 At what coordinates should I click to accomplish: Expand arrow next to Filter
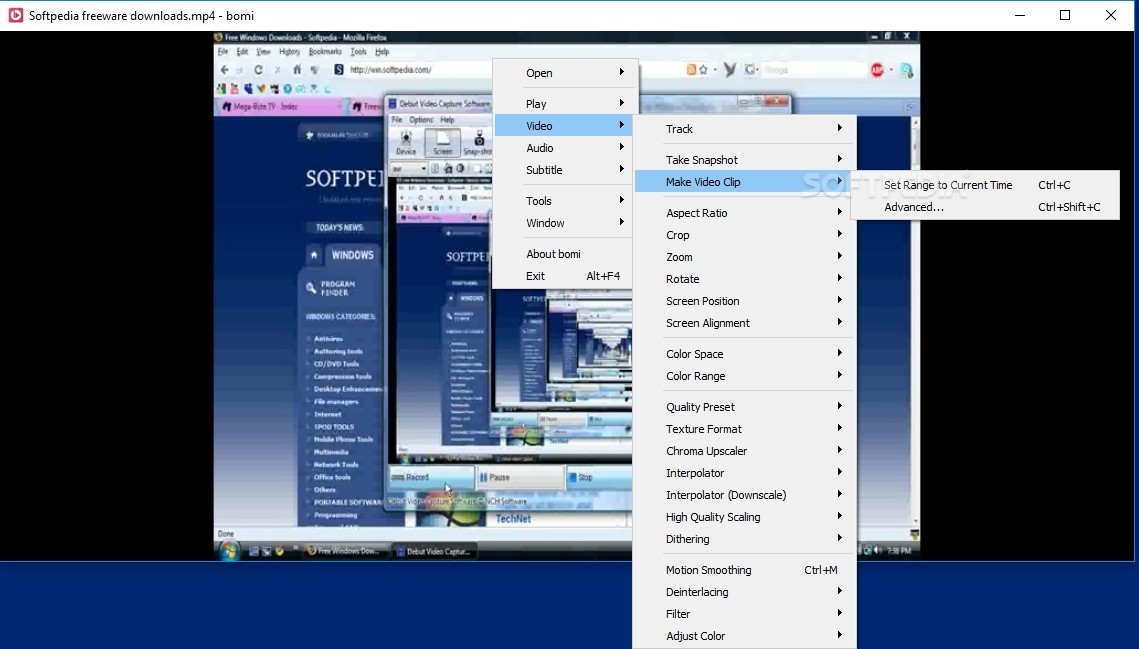click(x=840, y=613)
